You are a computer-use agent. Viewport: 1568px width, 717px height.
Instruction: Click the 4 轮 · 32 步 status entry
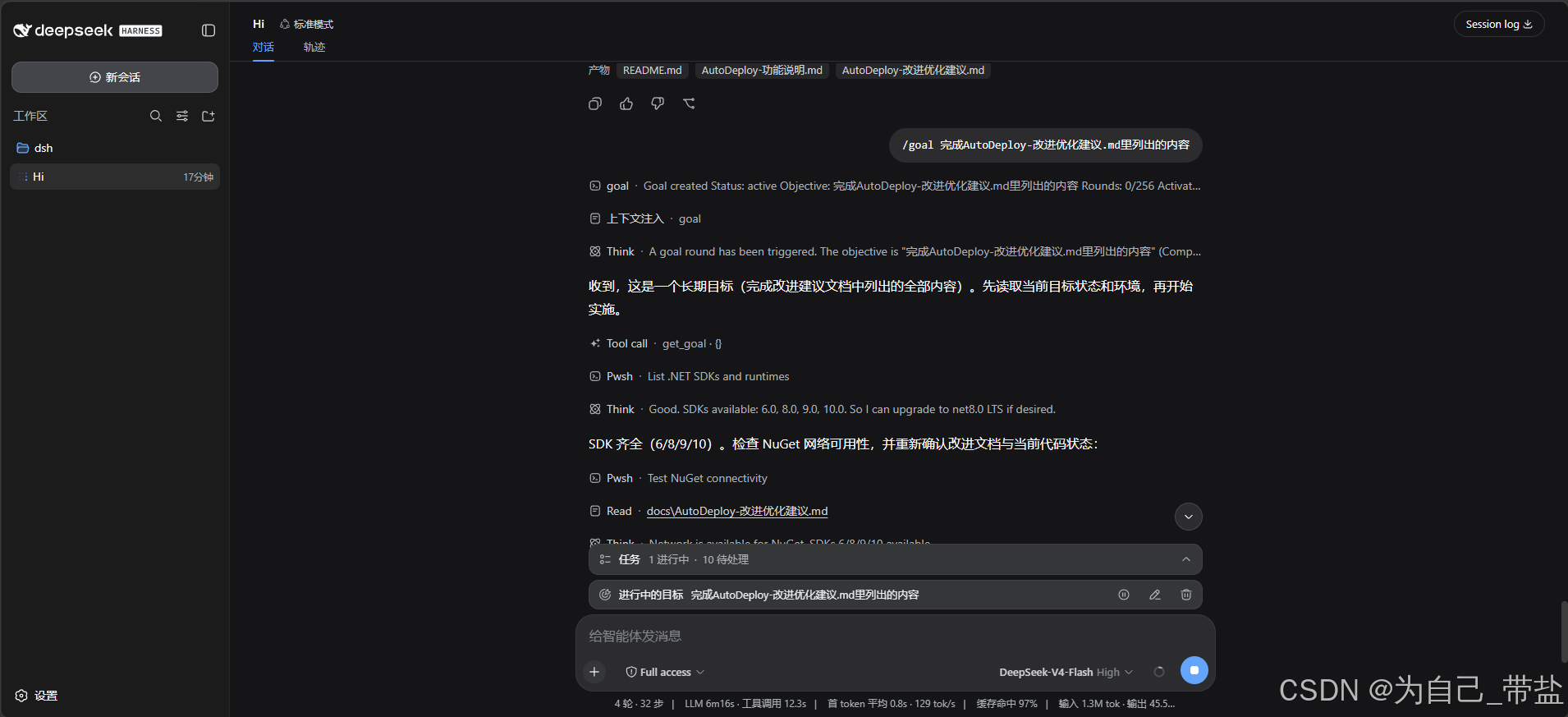[639, 704]
